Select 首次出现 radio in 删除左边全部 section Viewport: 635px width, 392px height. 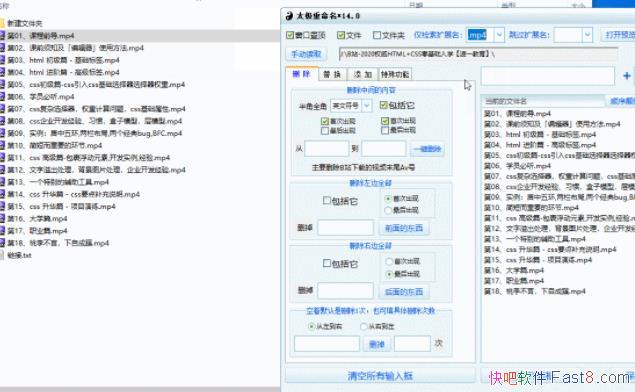pyautogui.click(x=388, y=199)
